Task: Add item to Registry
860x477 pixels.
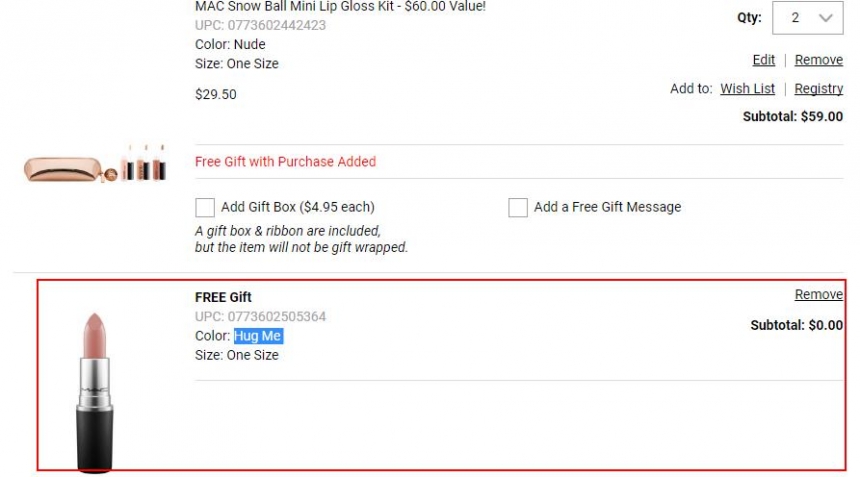Action: (818, 89)
